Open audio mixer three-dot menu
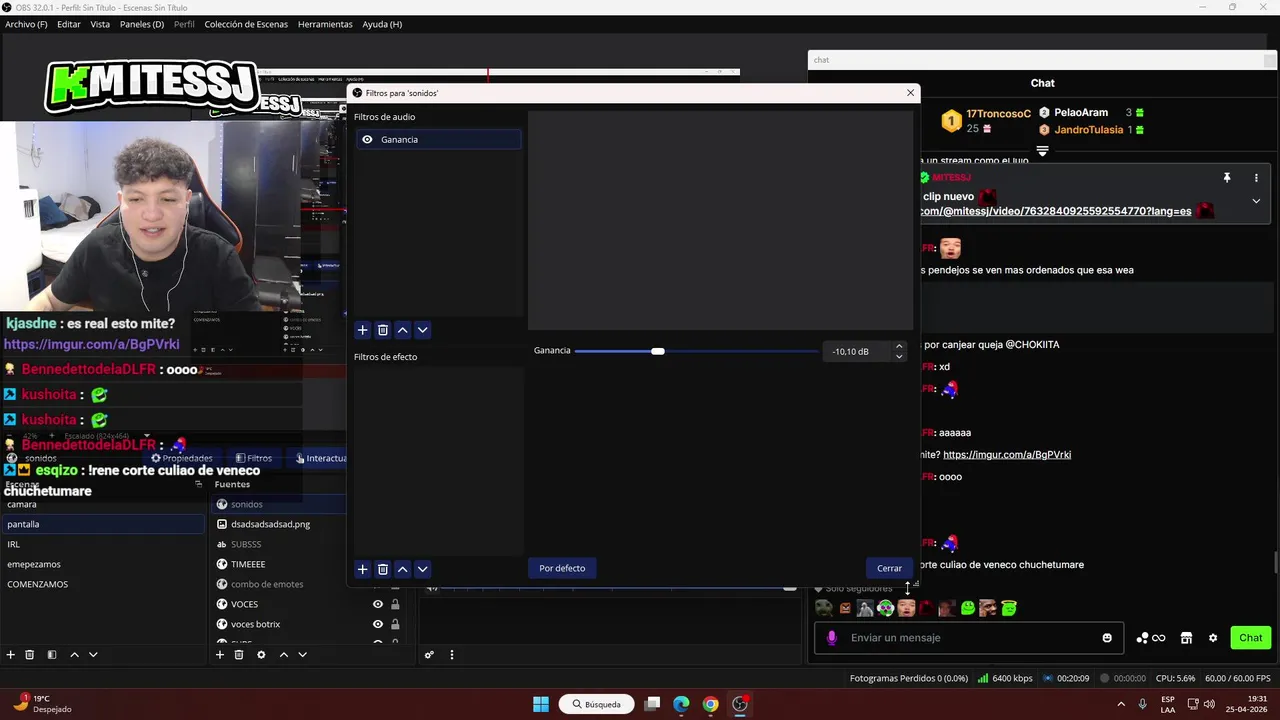Screen dimensions: 1280x720 tap(451, 655)
